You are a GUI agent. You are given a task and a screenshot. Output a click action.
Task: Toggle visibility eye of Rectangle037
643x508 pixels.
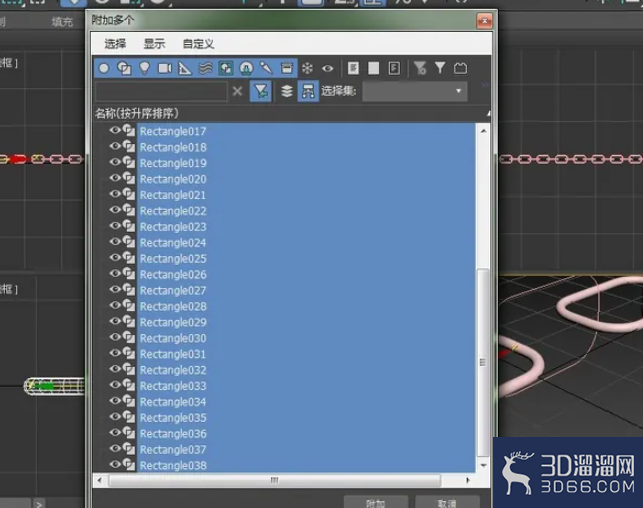pyautogui.click(x=115, y=448)
